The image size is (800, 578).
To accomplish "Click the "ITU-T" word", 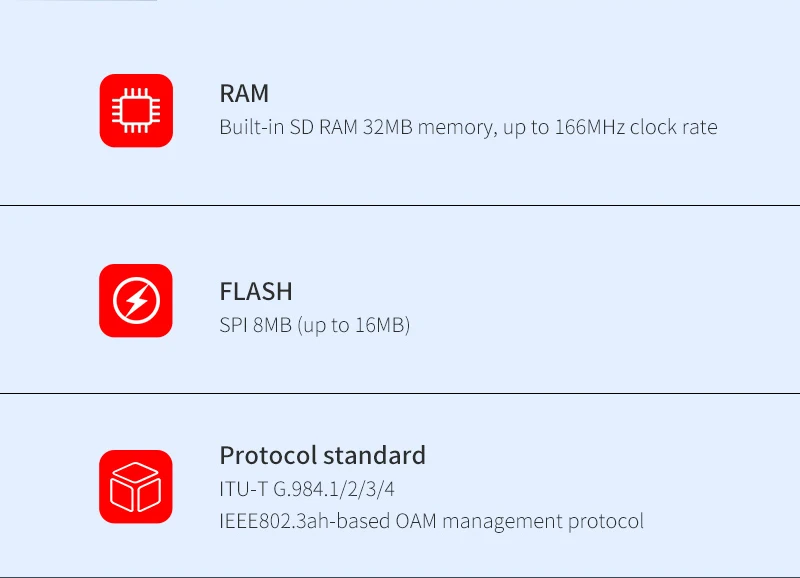I will [241, 490].
